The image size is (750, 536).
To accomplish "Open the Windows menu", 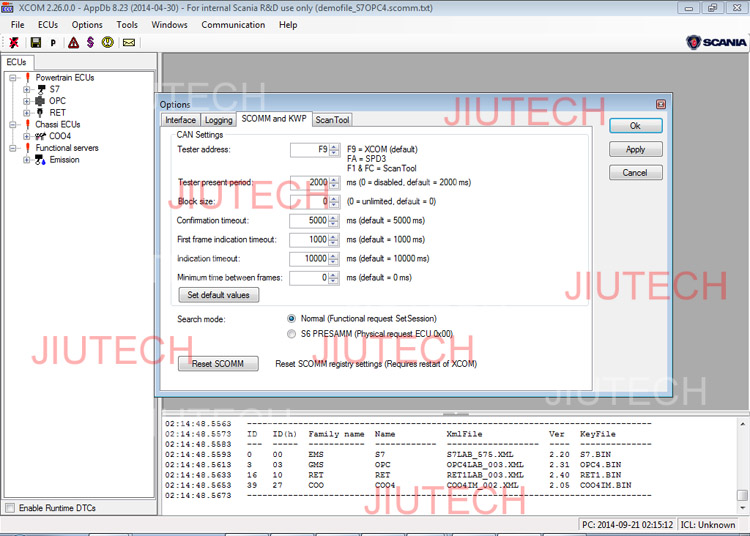I will coord(169,25).
